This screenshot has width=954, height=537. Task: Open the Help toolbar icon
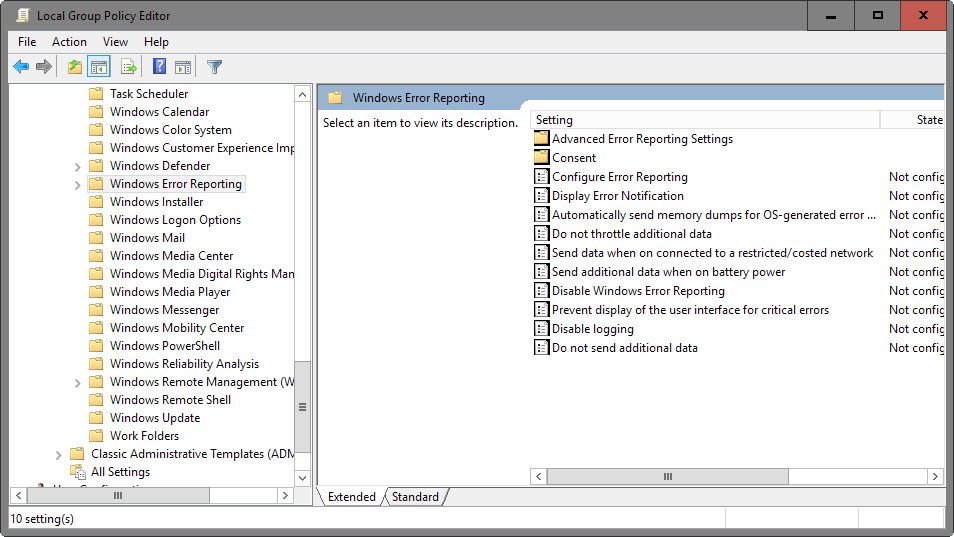[x=159, y=66]
